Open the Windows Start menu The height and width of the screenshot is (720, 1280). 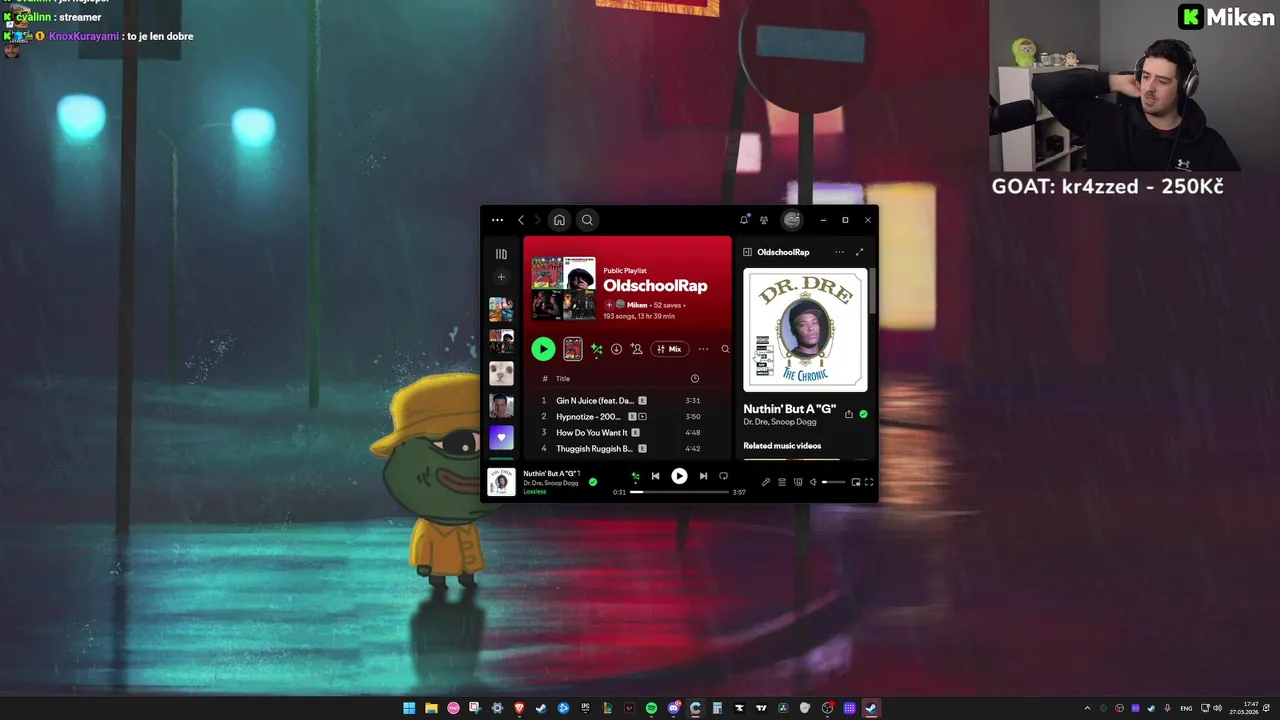[409, 708]
